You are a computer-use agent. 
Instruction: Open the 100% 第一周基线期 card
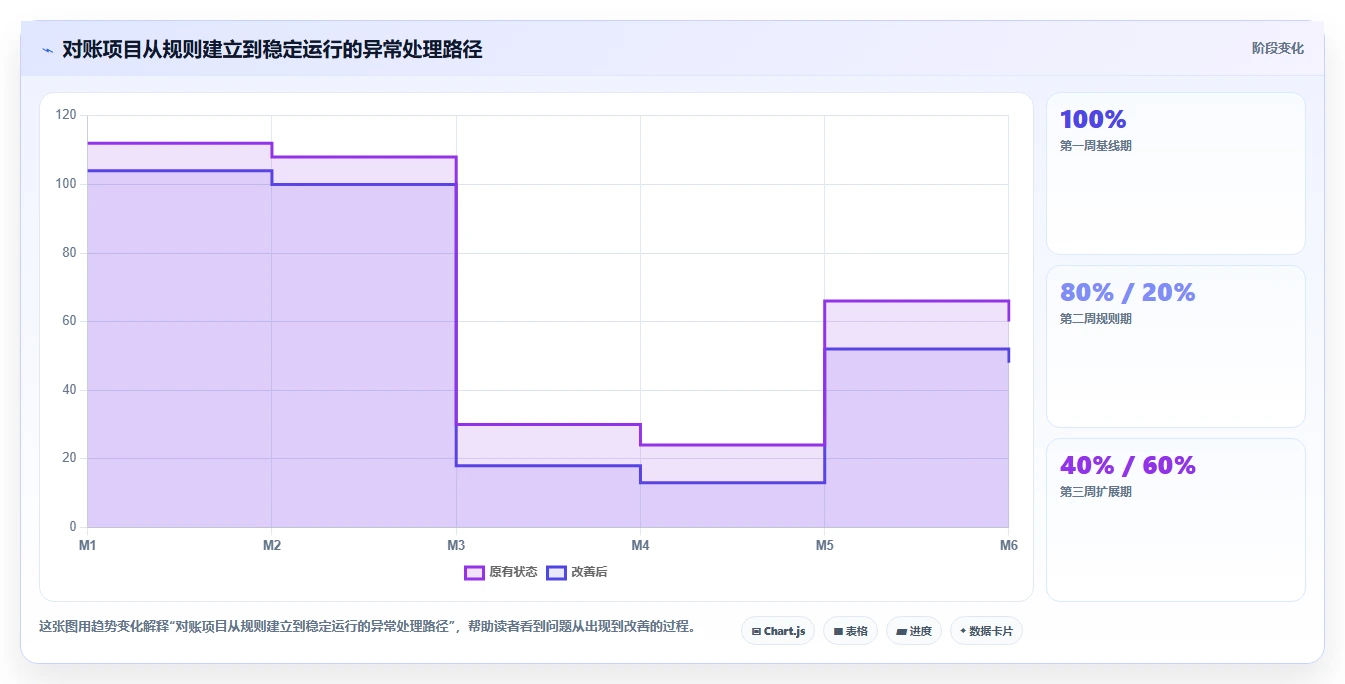(x=1176, y=173)
